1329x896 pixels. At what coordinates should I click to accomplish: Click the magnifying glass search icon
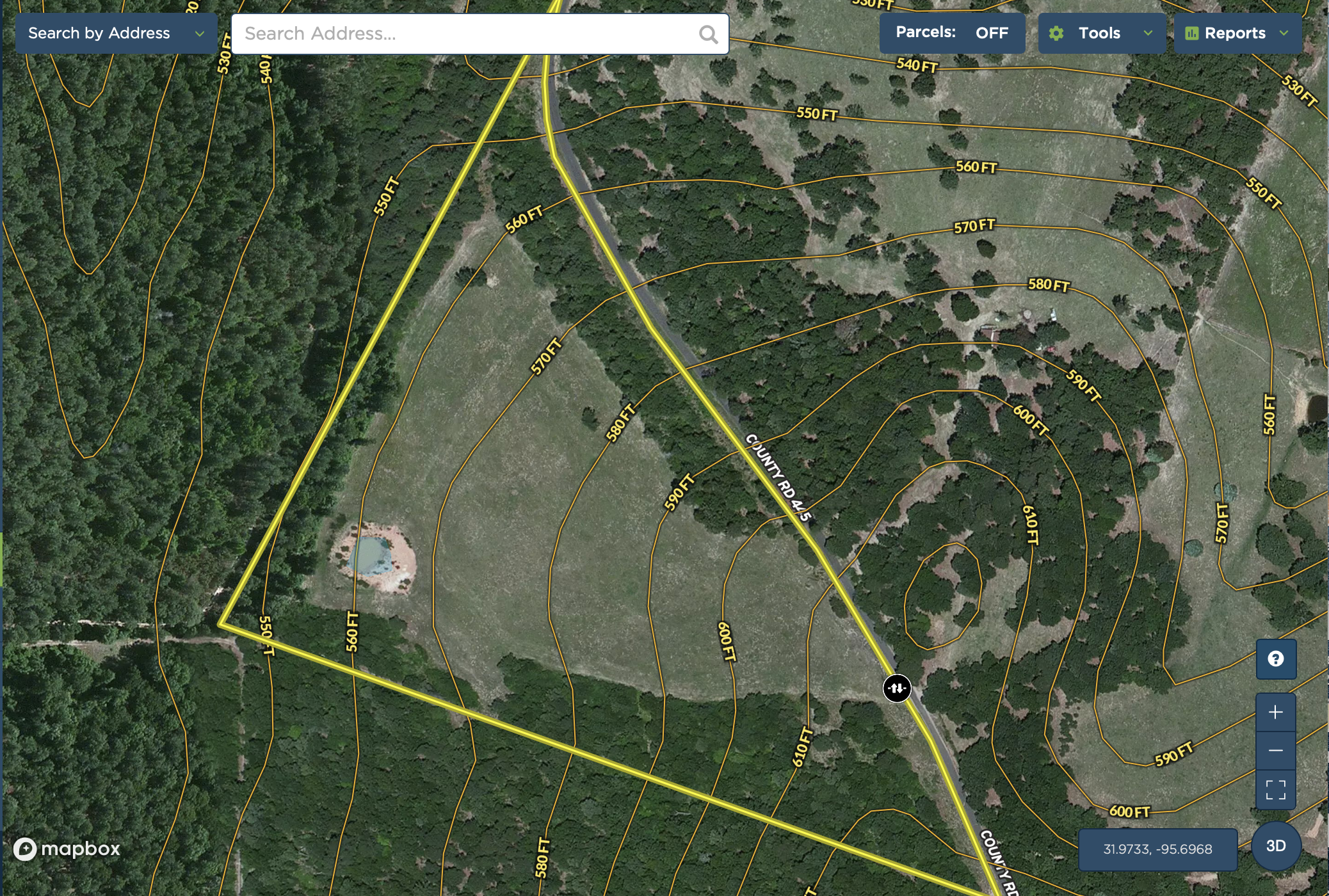tap(708, 34)
